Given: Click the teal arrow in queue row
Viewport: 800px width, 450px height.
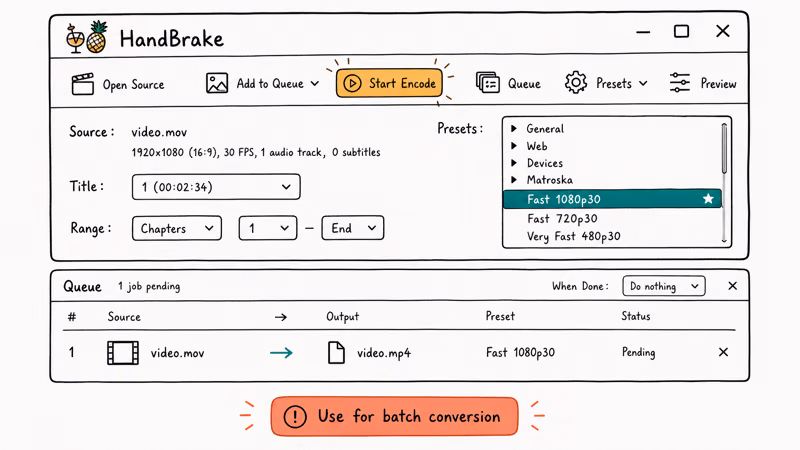Looking at the screenshot, I should coord(281,353).
